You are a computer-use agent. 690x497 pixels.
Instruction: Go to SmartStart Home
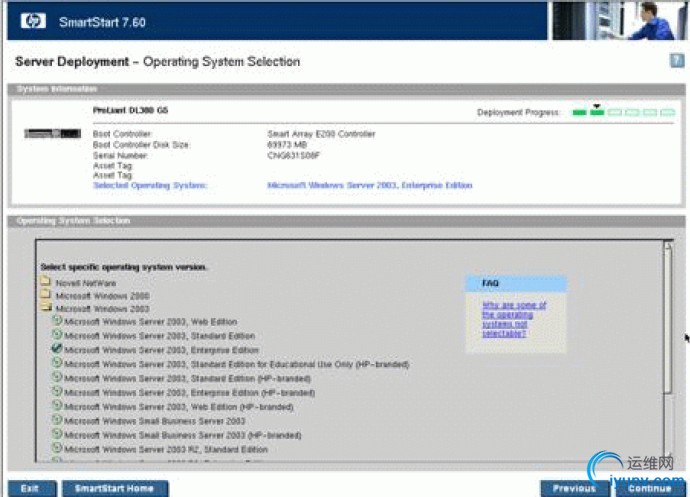click(115, 489)
